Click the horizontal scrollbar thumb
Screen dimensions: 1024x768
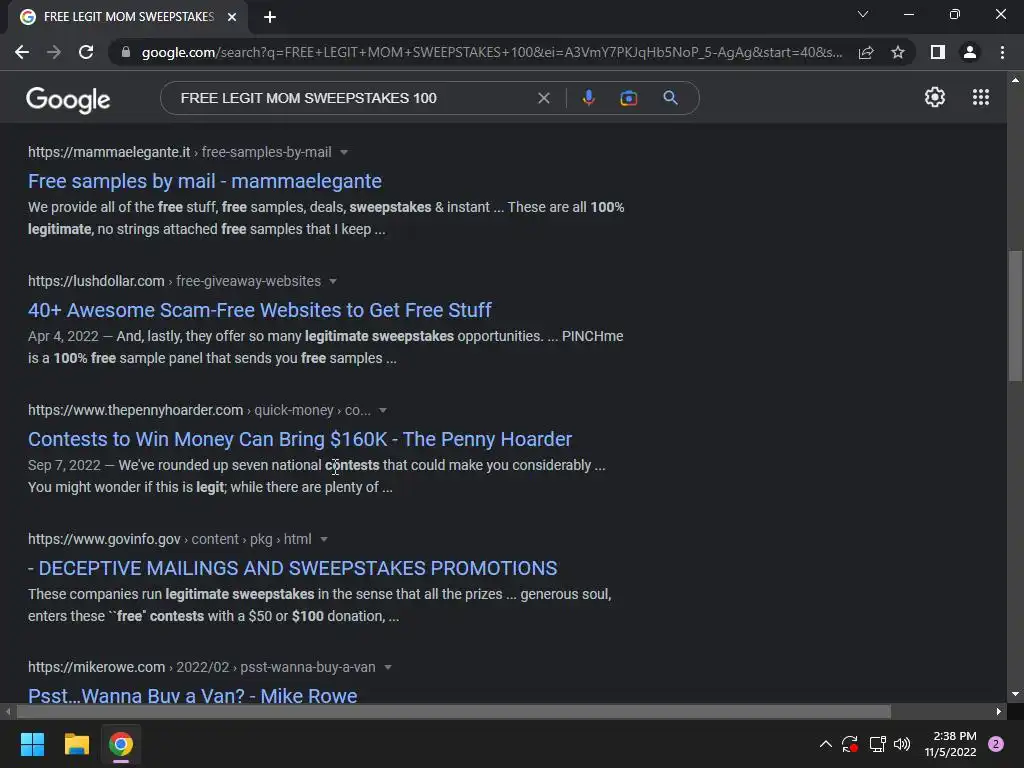pos(453,711)
